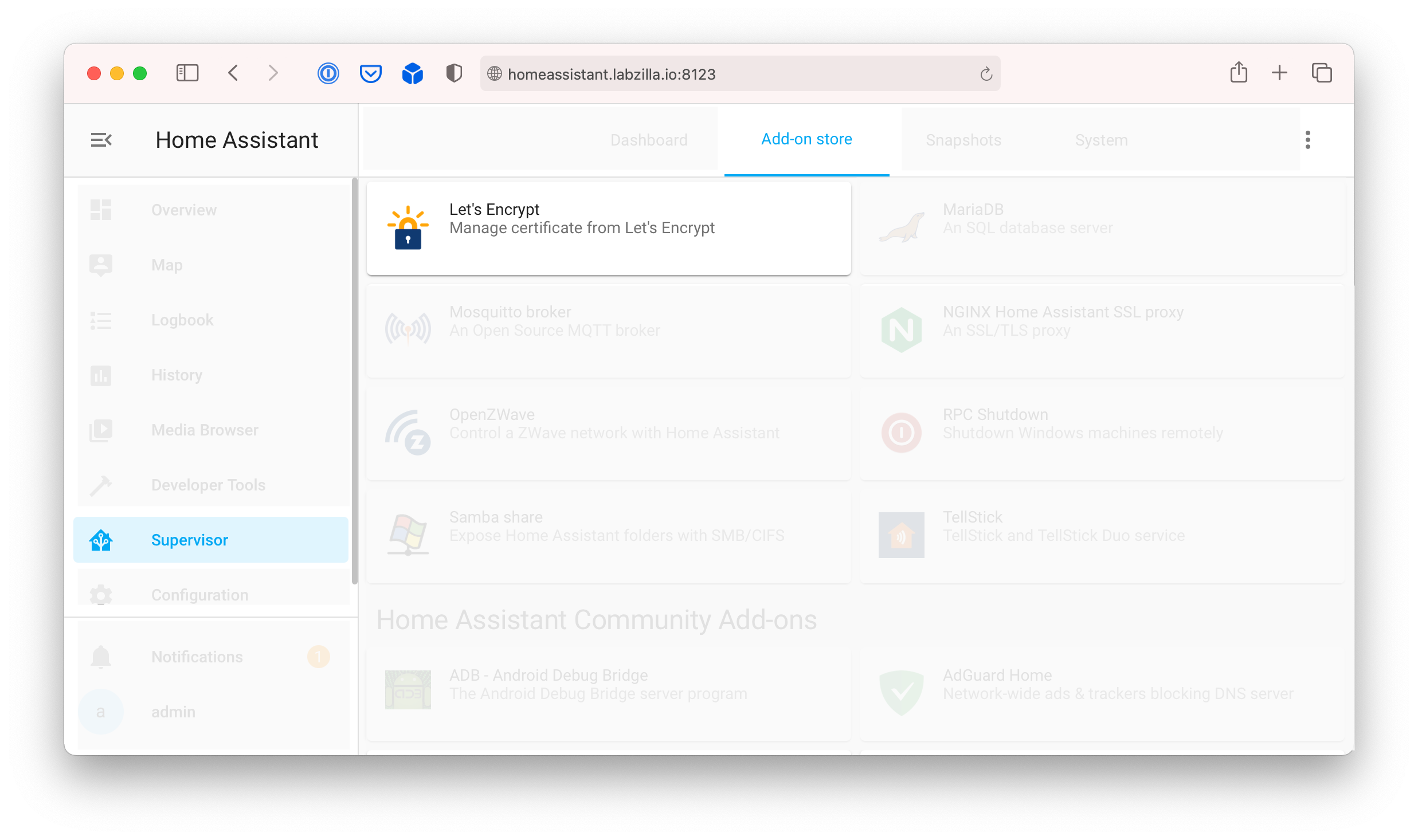Switch to the Add-on store tab
Viewport: 1418px width, 840px height.
tap(806, 139)
